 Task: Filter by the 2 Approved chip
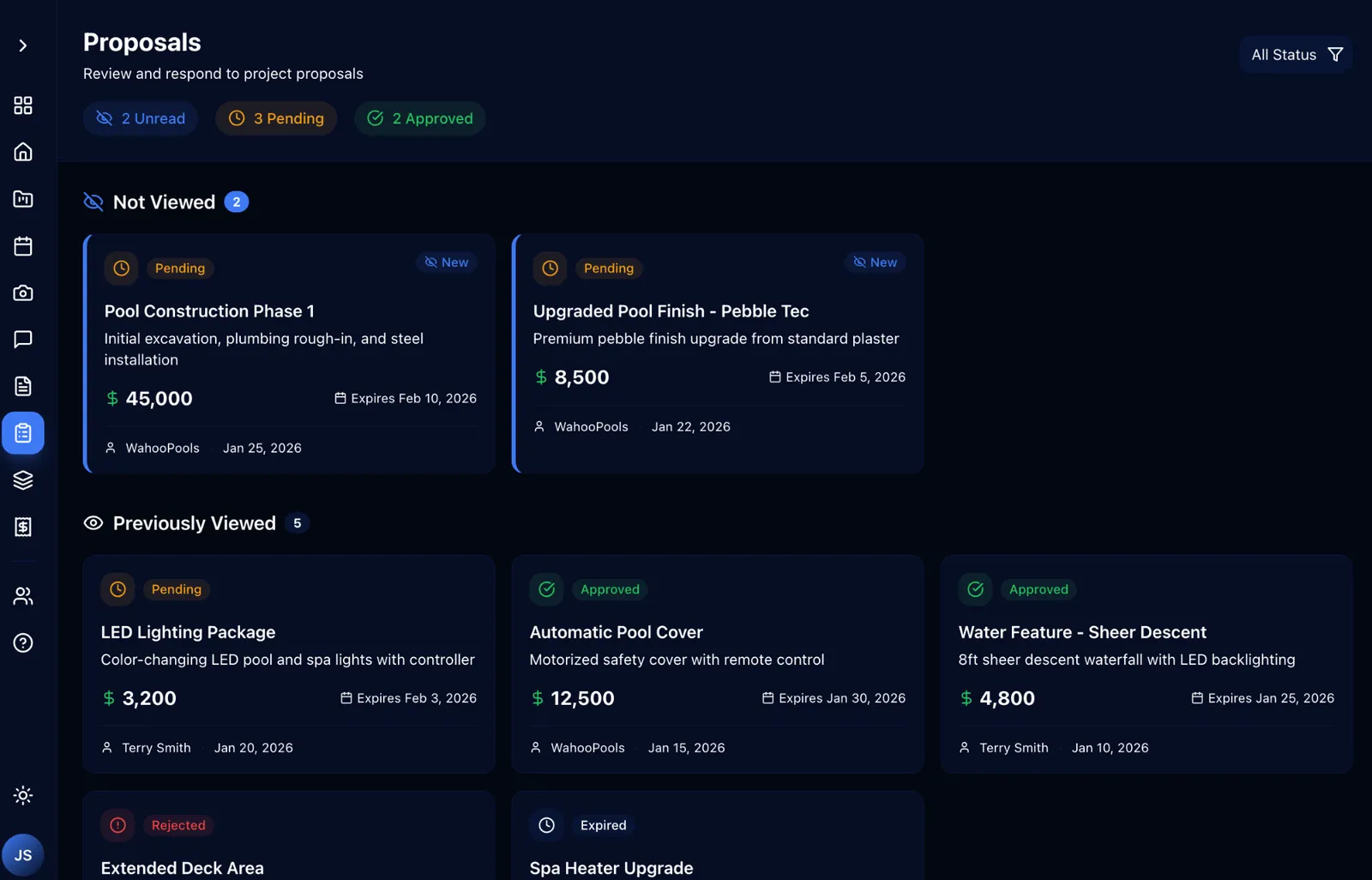pos(420,118)
